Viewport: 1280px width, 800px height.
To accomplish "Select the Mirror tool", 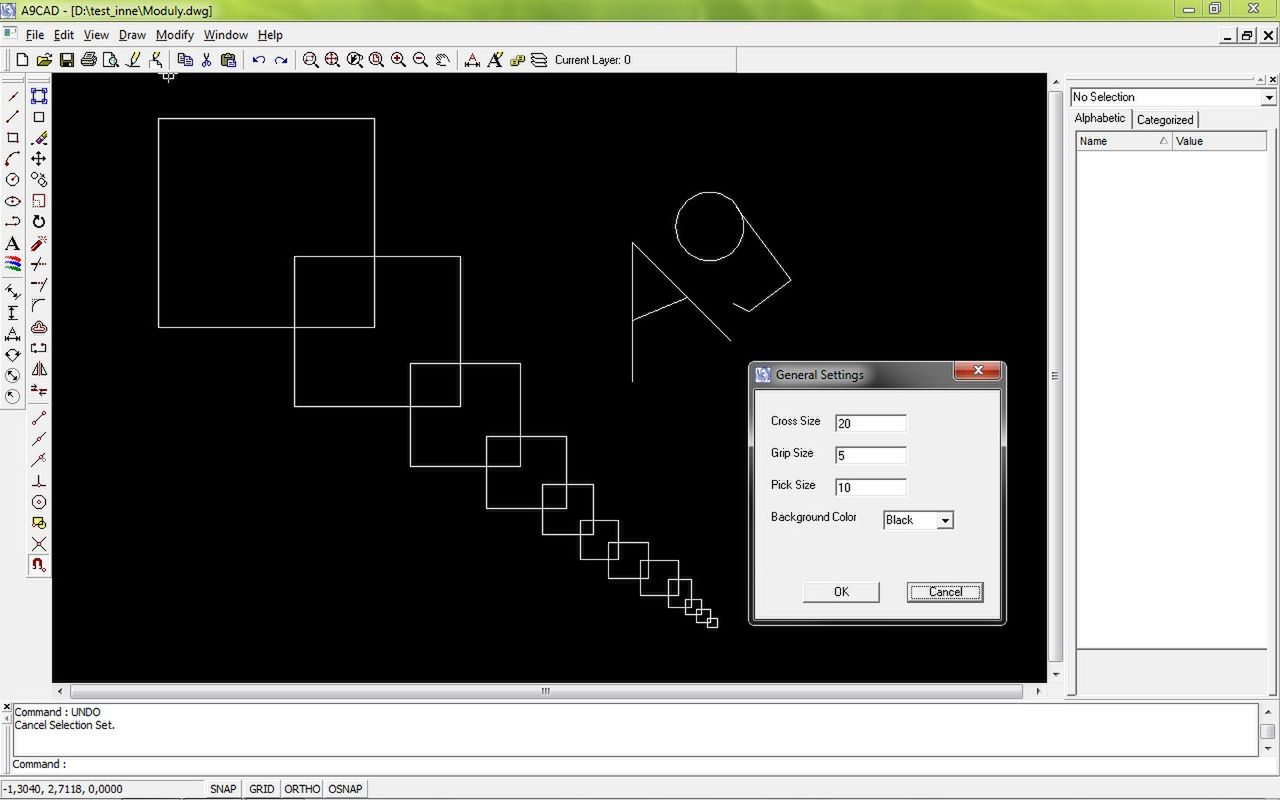I will (x=39, y=369).
